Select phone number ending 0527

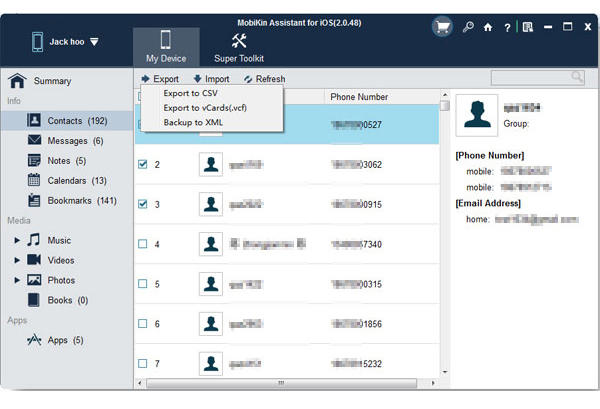point(356,125)
